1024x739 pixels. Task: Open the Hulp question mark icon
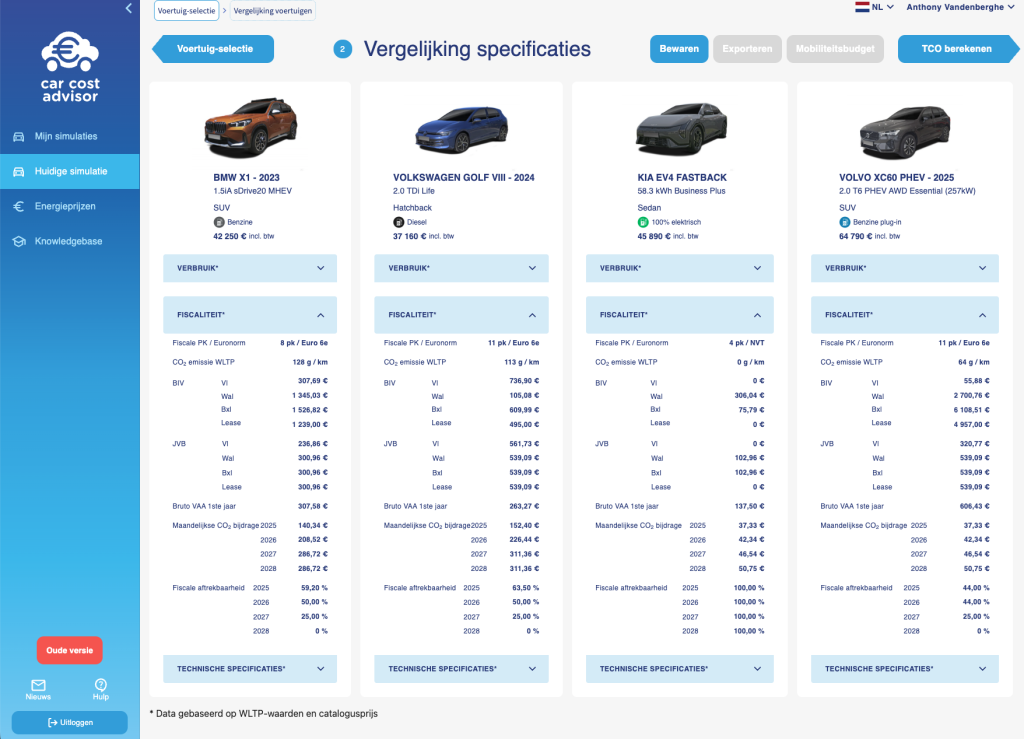click(100, 686)
